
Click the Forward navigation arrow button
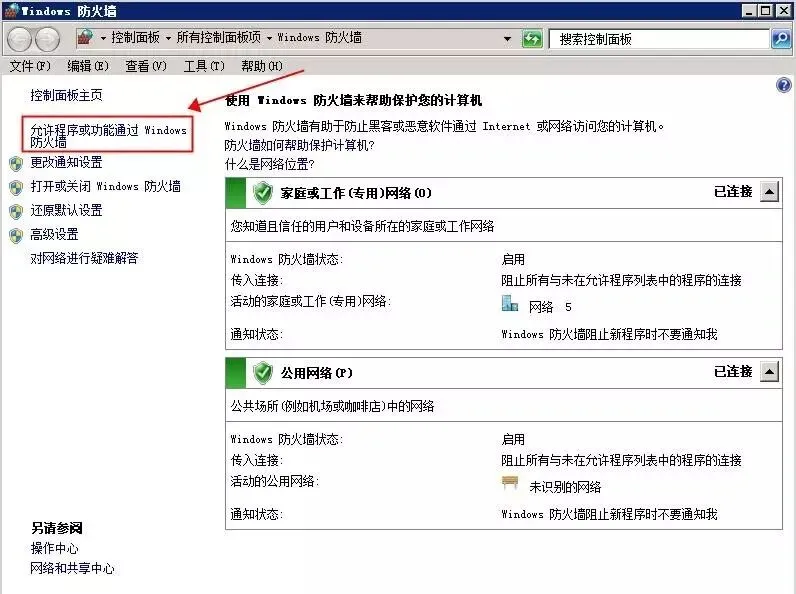point(47,39)
